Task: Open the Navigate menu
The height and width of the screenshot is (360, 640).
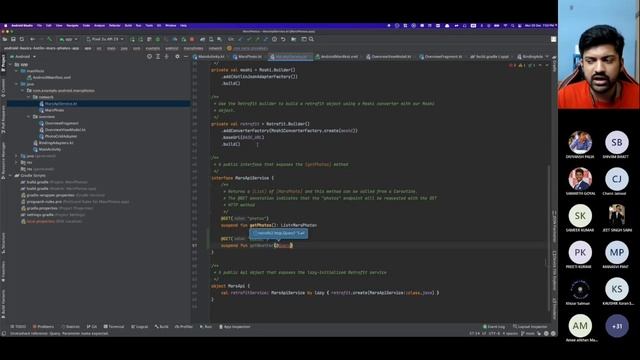Action: (72, 25)
